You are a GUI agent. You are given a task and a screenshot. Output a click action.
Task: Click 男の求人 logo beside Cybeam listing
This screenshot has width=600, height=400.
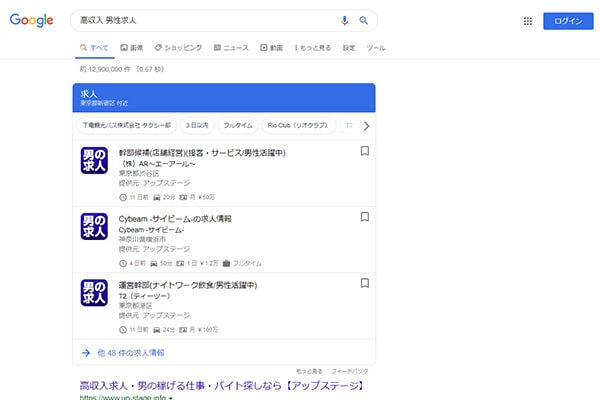(x=94, y=227)
